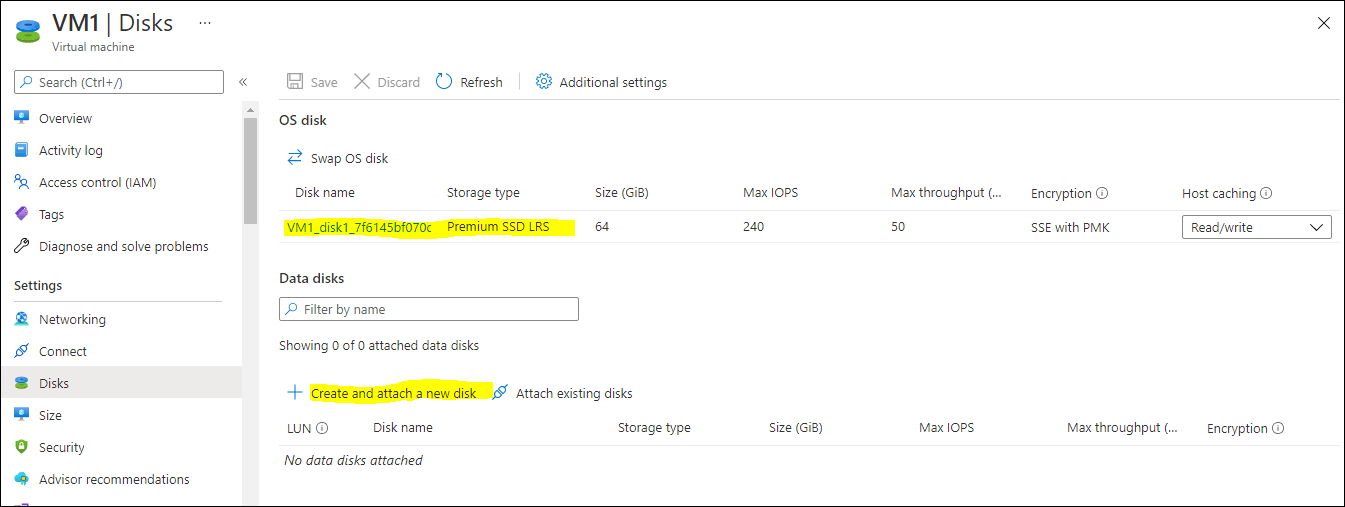Open Overview in the sidebar

tap(65, 118)
